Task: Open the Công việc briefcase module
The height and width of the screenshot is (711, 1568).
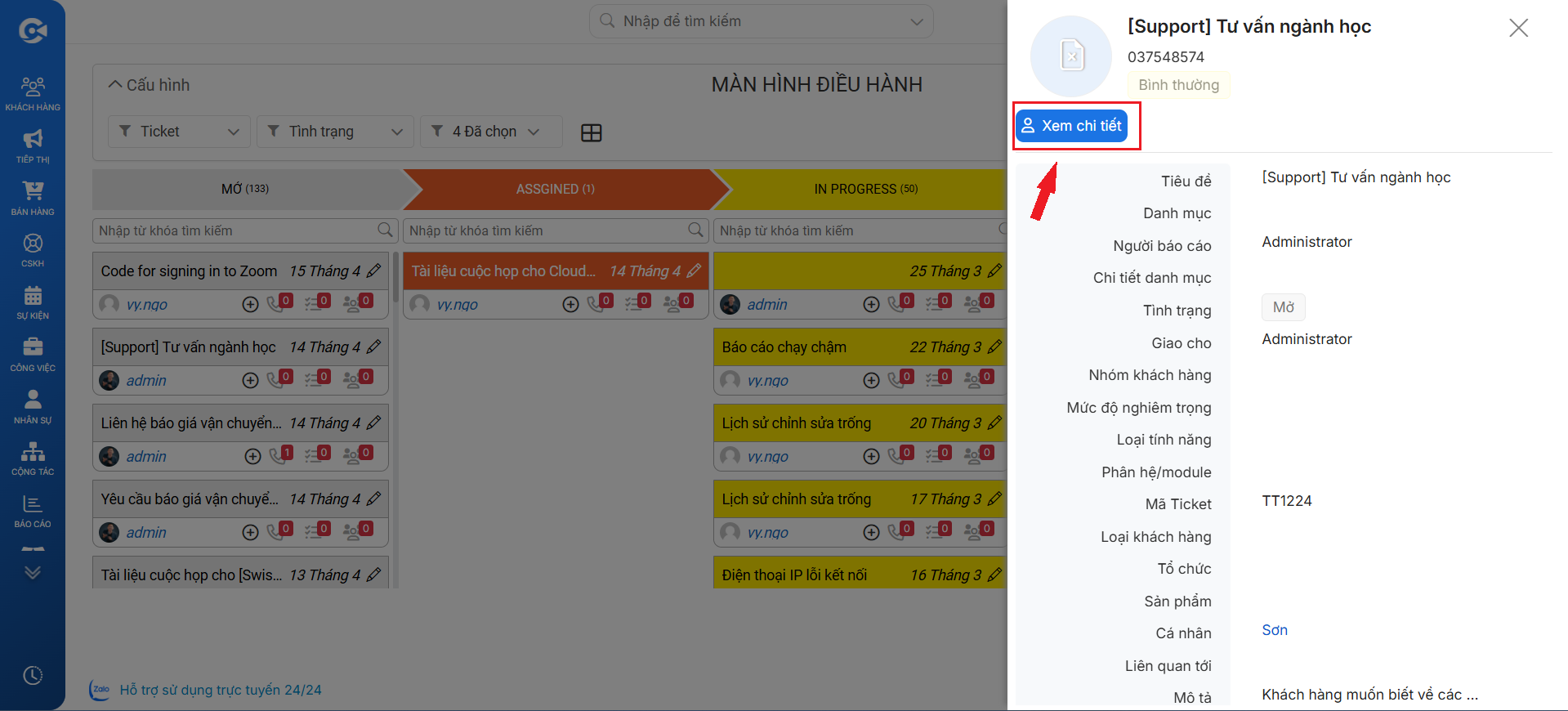Action: (33, 355)
